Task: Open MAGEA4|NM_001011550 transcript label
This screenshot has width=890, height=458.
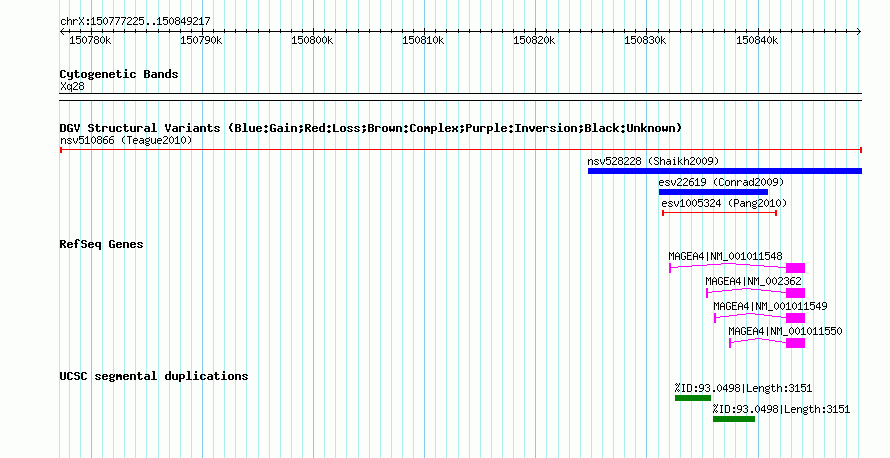Action: coord(785,331)
